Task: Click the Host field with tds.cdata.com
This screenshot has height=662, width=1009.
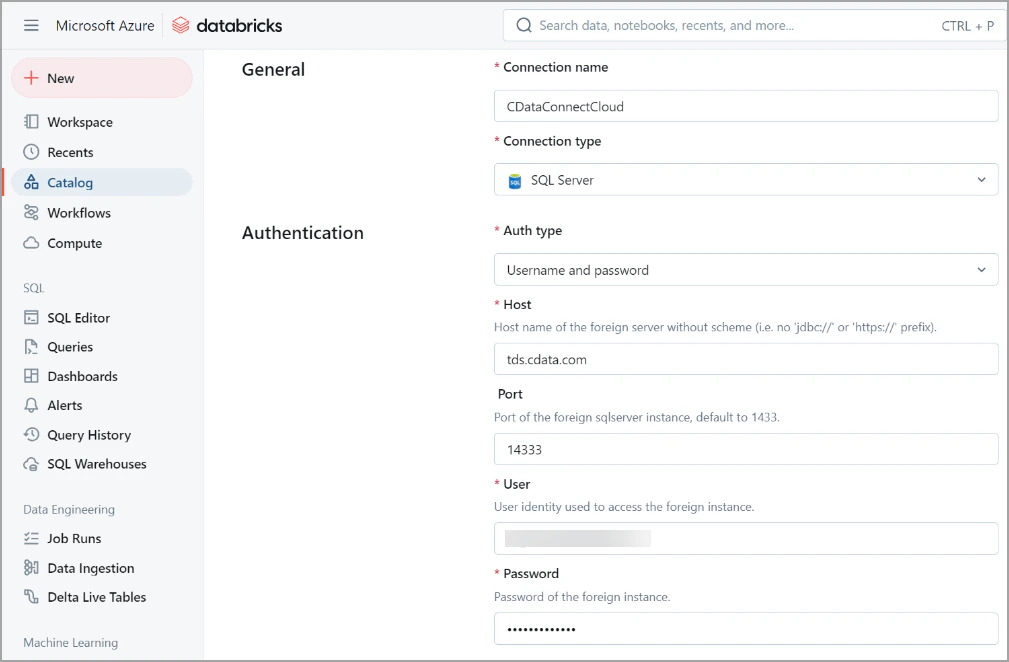Action: pos(746,359)
